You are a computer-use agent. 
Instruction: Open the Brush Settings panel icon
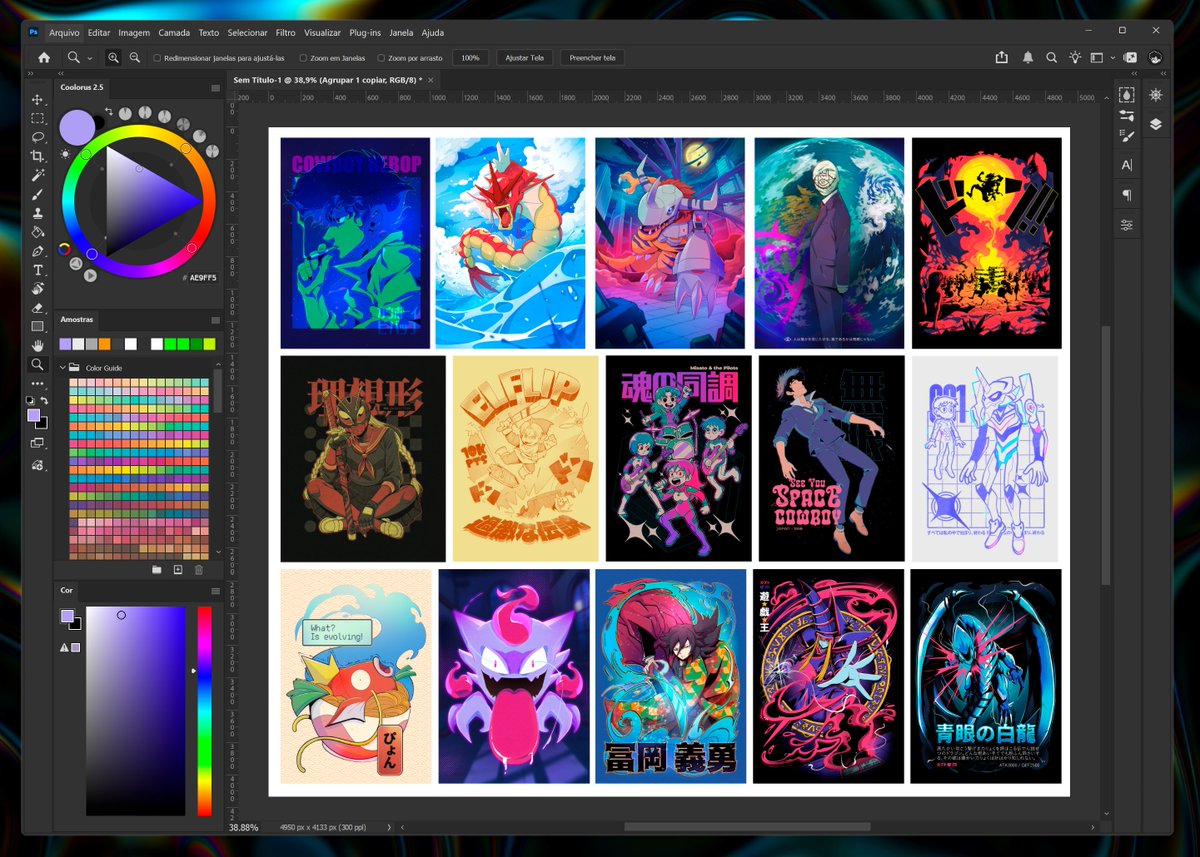(1127, 135)
